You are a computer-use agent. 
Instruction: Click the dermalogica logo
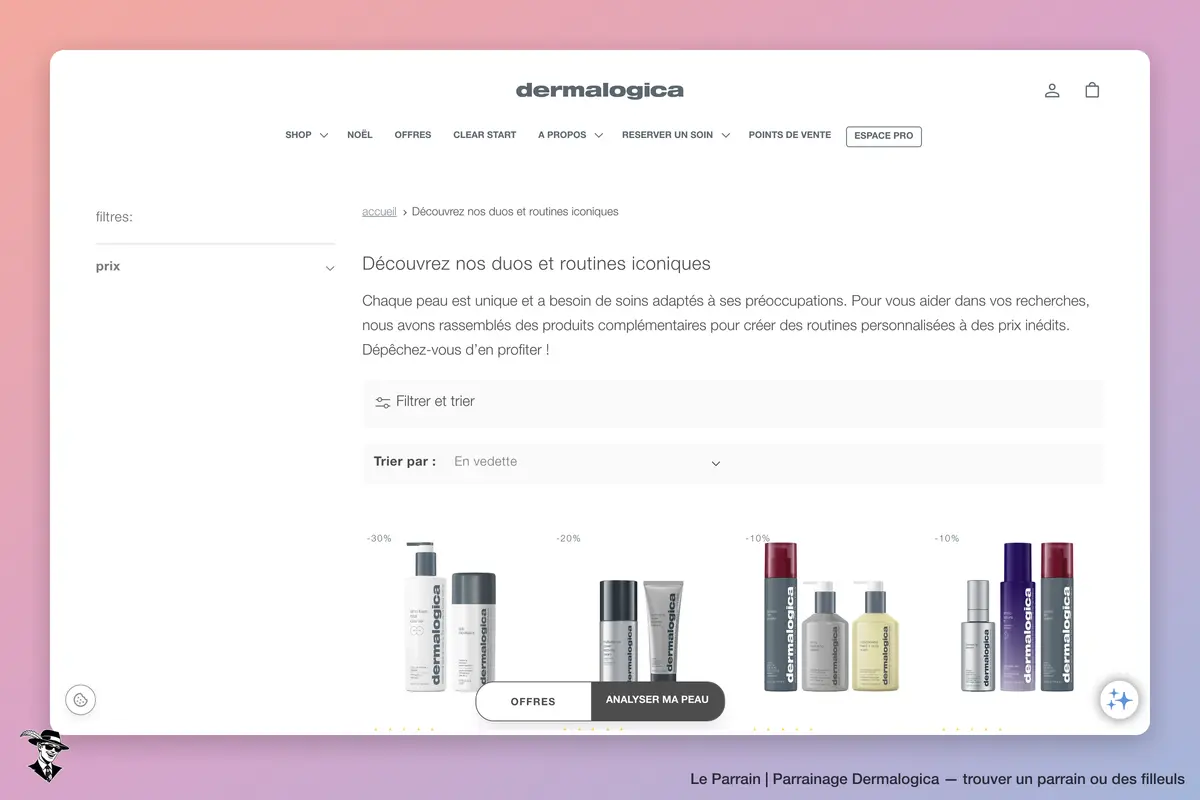pos(600,91)
